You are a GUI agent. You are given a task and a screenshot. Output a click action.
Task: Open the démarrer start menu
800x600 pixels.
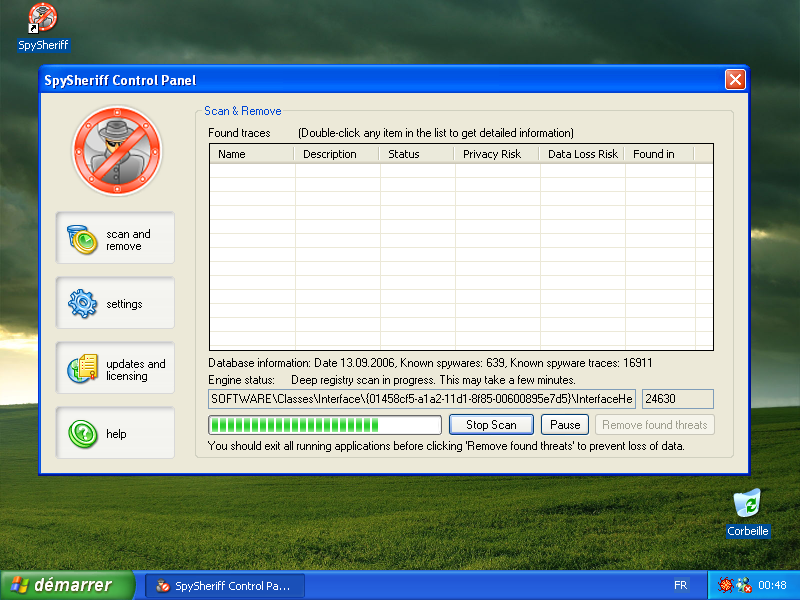pos(67,585)
